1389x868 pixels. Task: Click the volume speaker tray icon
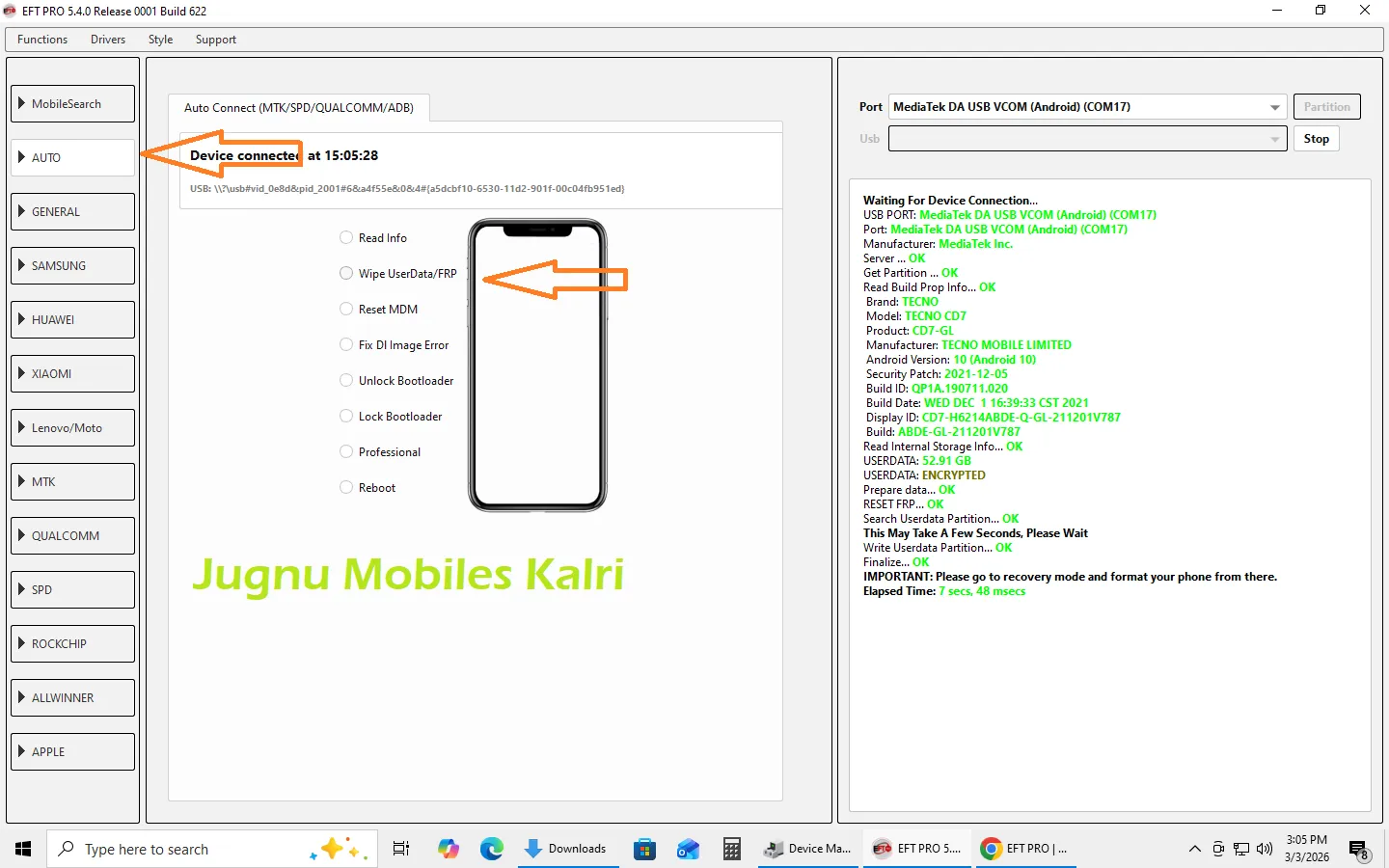click(1265, 849)
